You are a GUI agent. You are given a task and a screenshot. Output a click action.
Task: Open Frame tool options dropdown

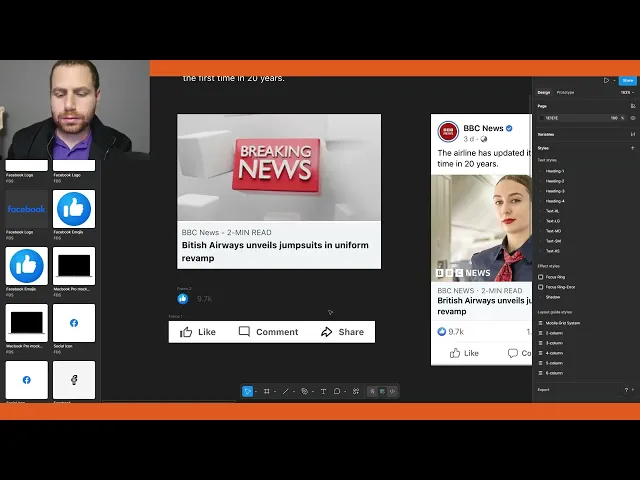pos(275,391)
